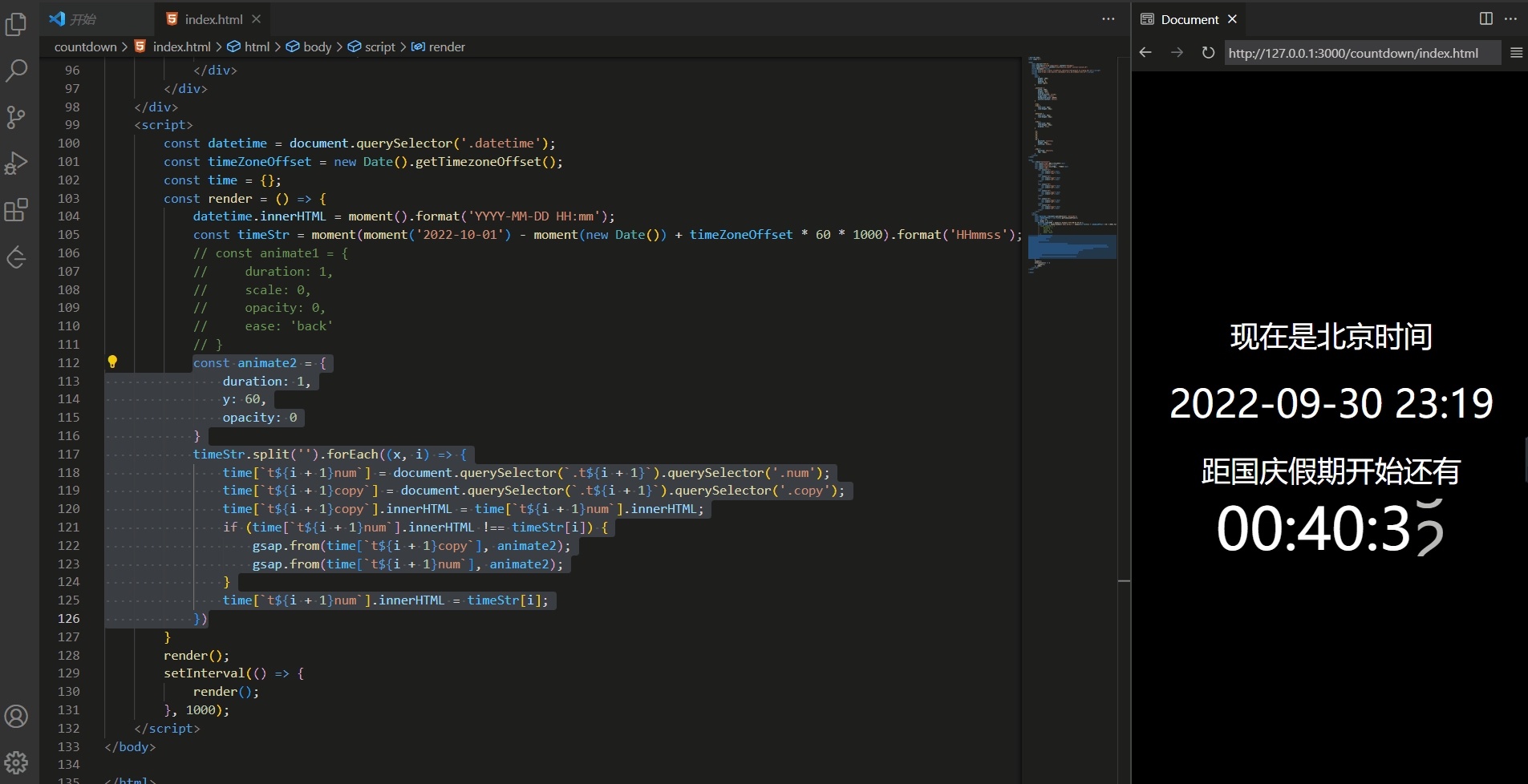Split the preview editor pane
The height and width of the screenshot is (784, 1528).
tap(1485, 18)
